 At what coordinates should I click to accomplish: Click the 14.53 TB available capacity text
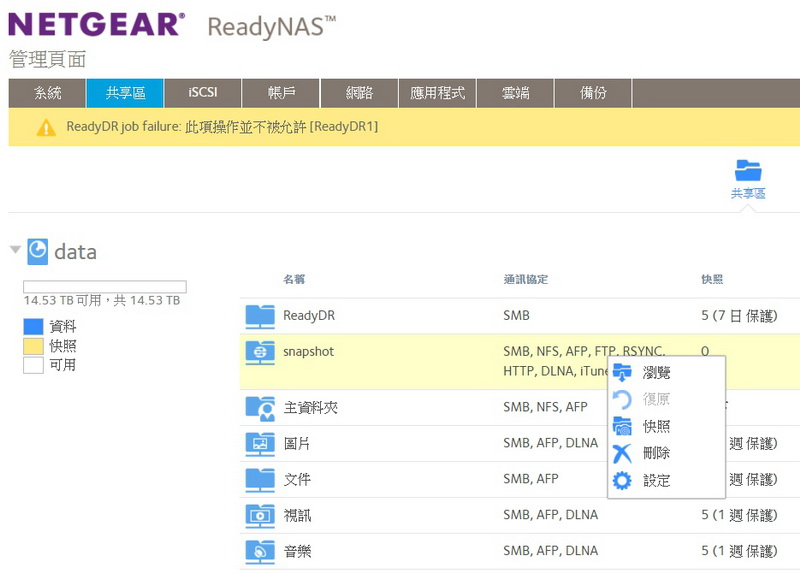click(102, 300)
